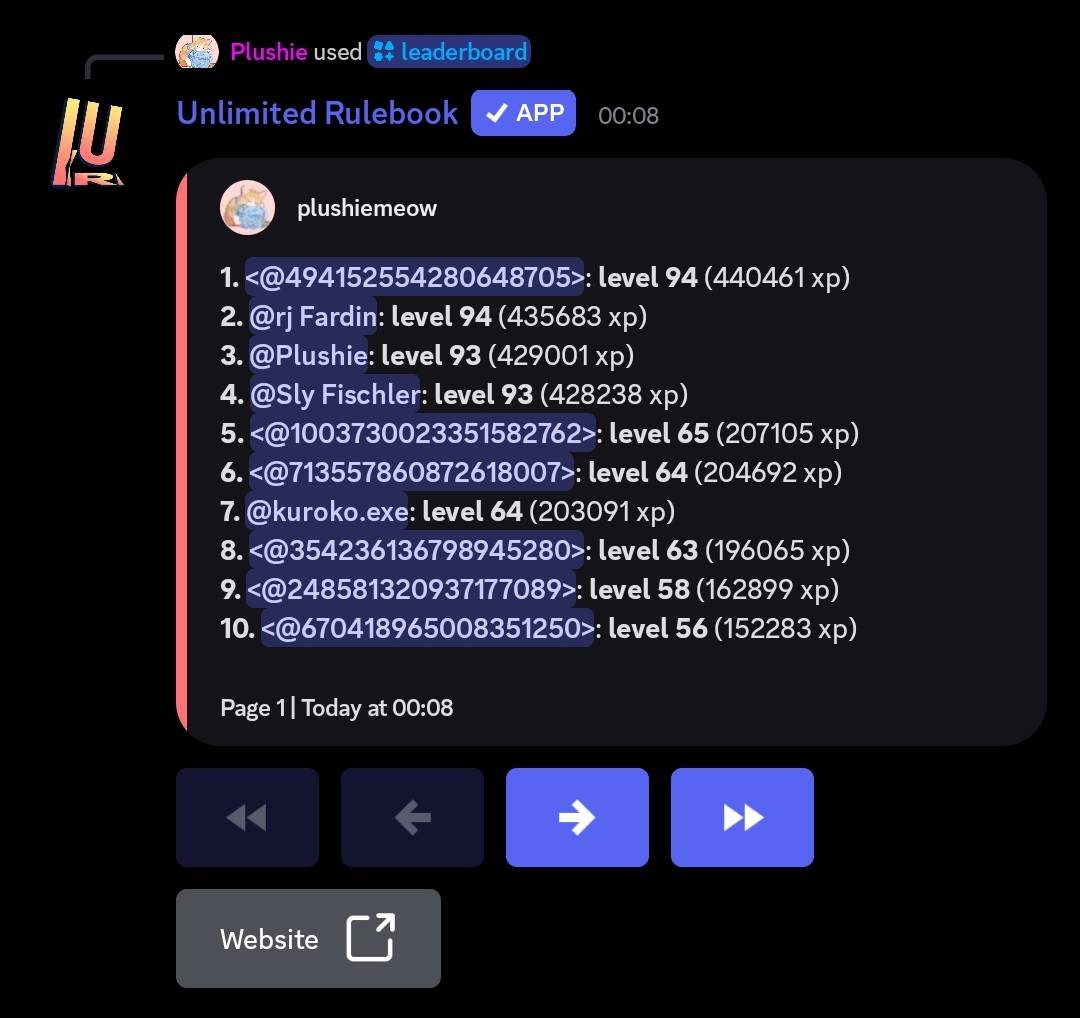Screen dimensions: 1080x1018
Task: Click plushiemeow embed author name
Action: (x=367, y=208)
